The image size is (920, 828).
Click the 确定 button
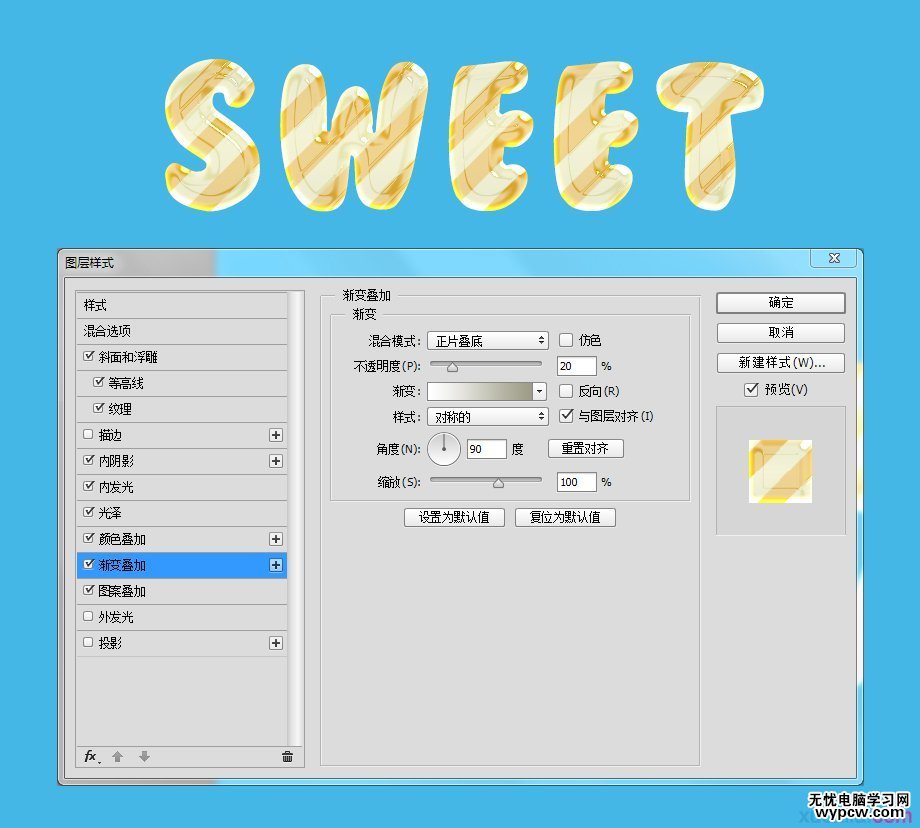[780, 303]
